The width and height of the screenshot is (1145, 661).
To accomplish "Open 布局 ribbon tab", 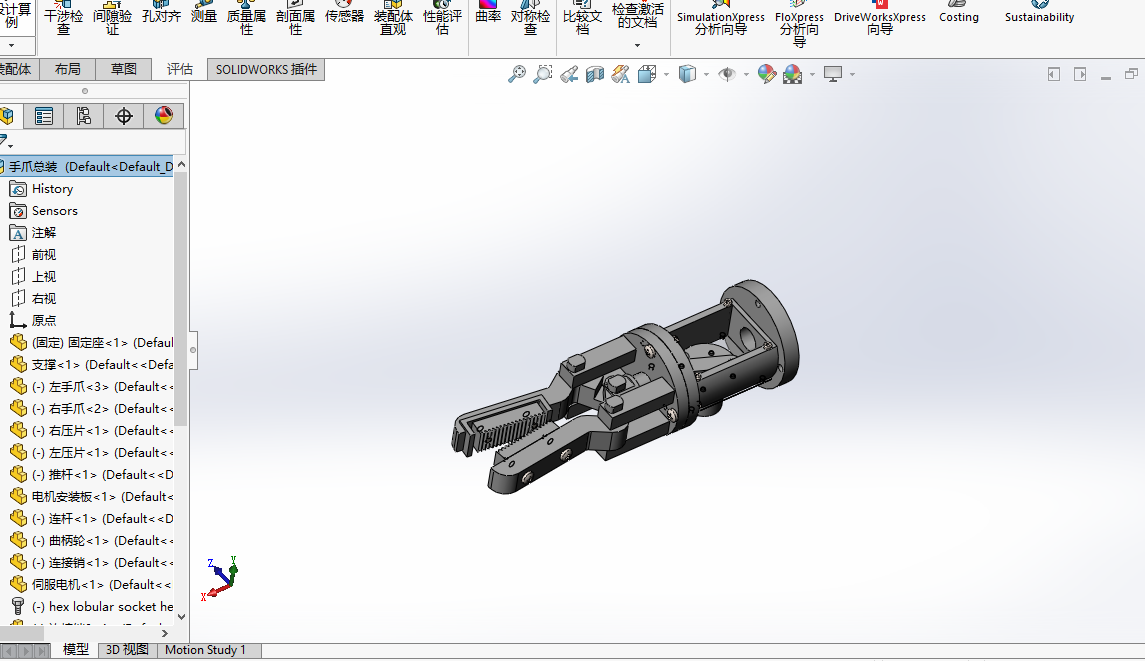I will [x=67, y=69].
